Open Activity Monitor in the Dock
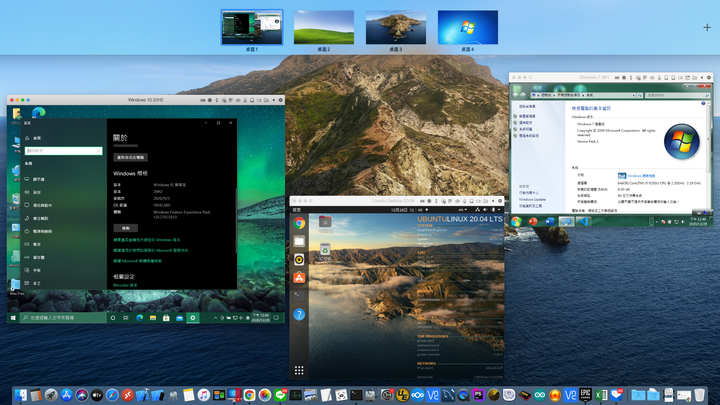The height and width of the screenshot is (405, 720). coord(296,395)
